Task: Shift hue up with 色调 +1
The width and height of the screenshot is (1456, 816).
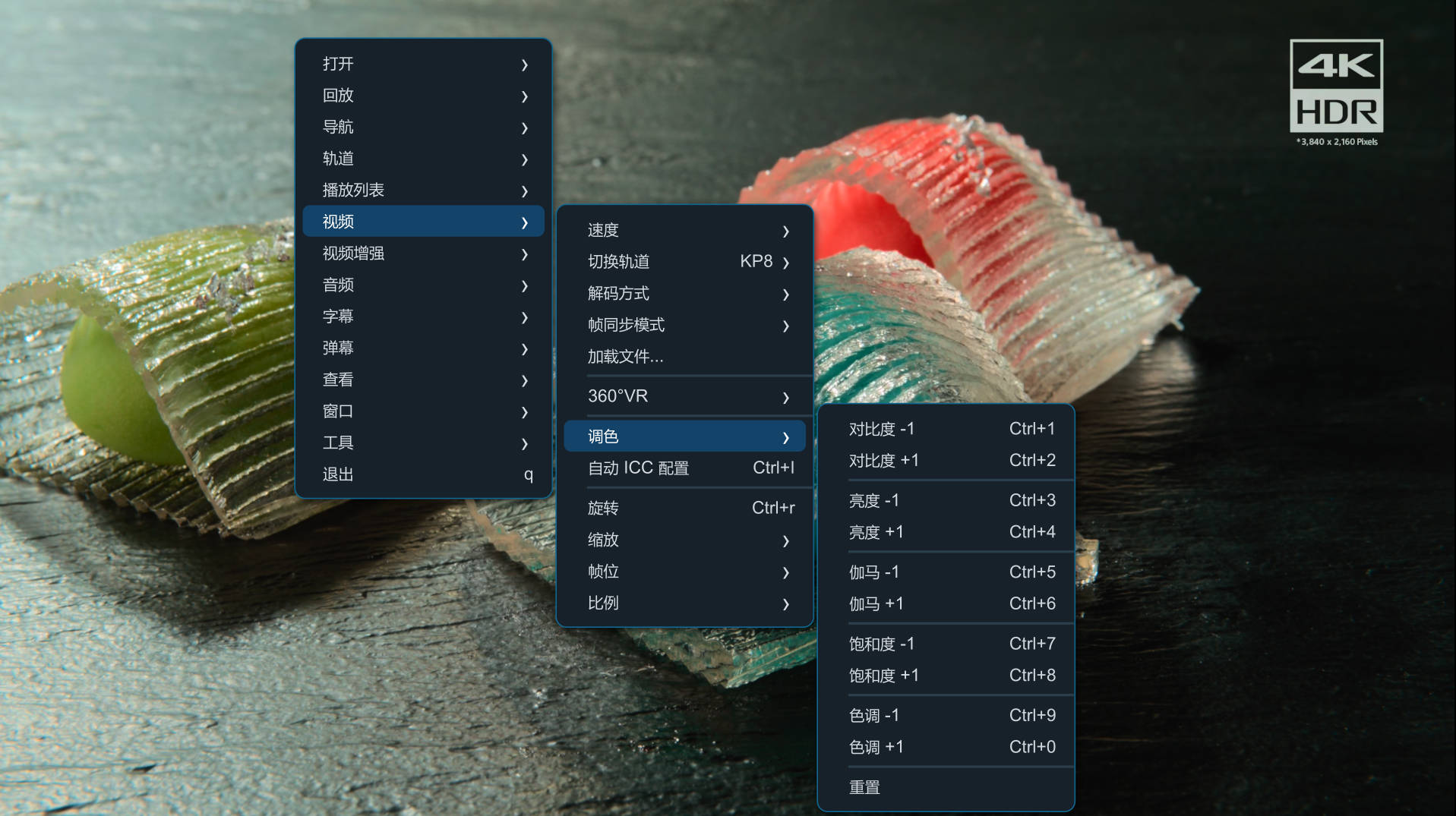Action: tap(946, 747)
